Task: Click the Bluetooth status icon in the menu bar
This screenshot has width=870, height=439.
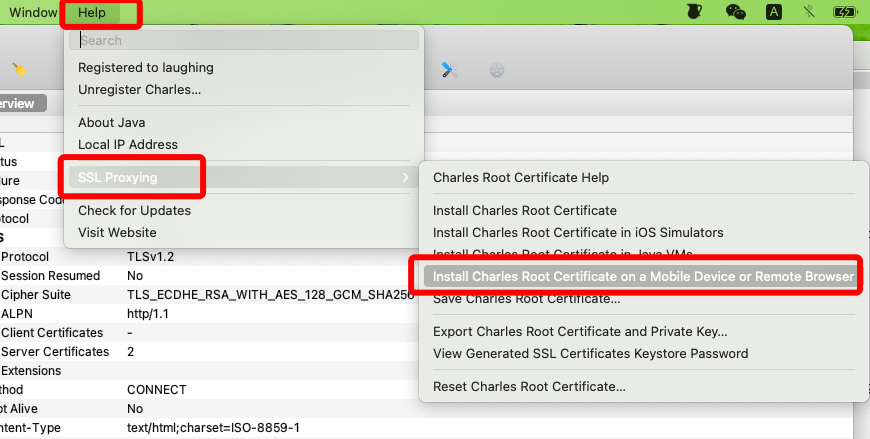Action: 809,12
